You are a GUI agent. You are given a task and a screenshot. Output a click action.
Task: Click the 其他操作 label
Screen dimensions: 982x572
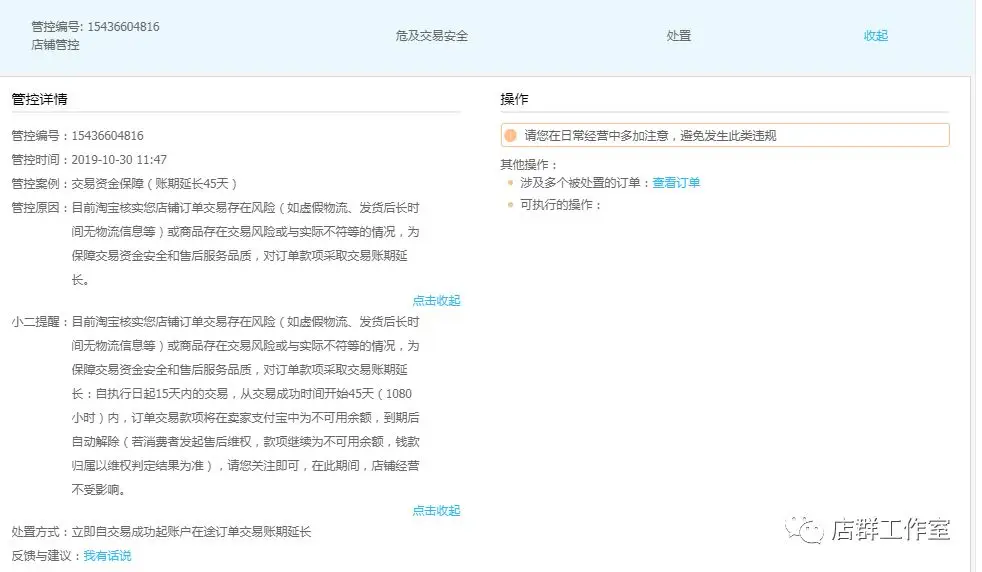(529, 165)
